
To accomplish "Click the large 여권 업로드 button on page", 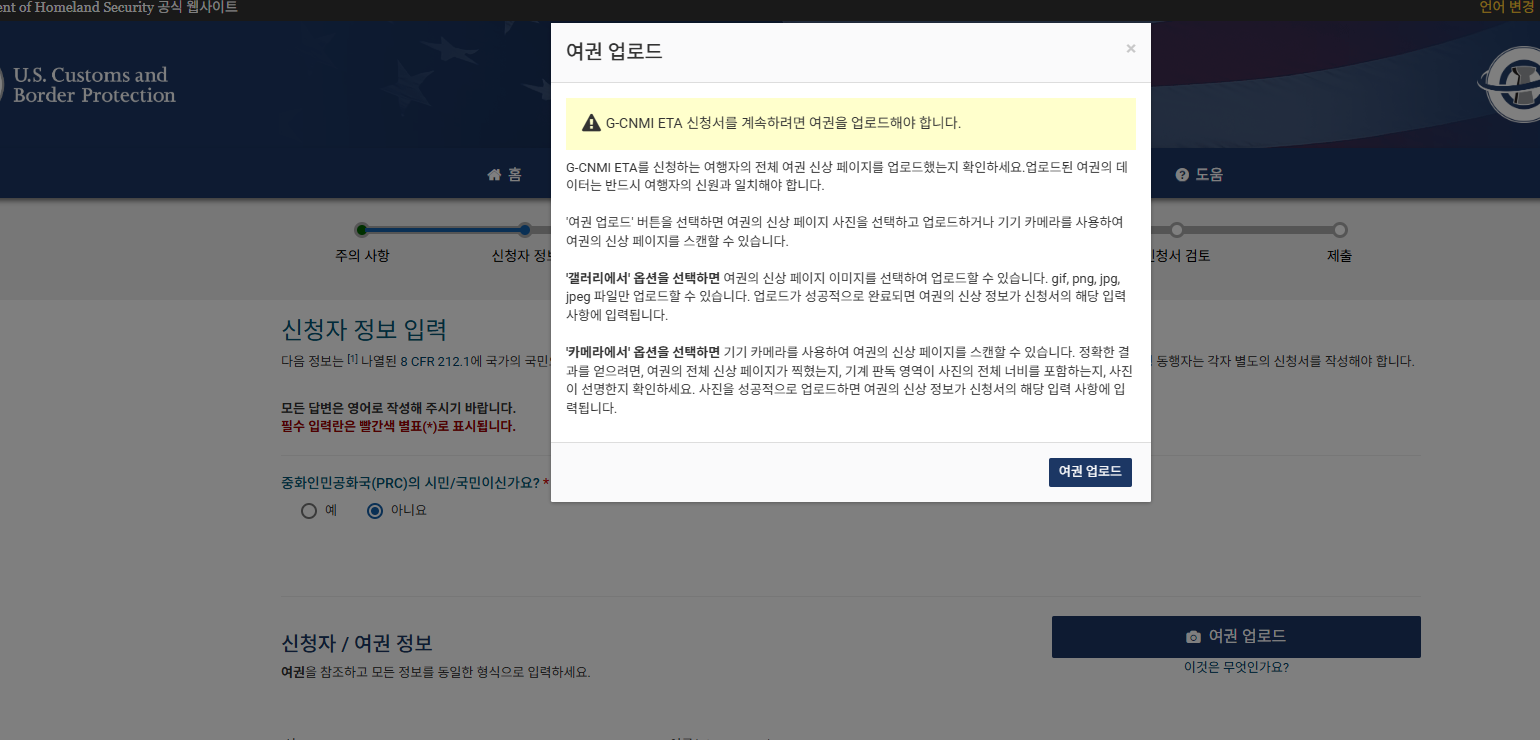I will click(x=1236, y=637).
